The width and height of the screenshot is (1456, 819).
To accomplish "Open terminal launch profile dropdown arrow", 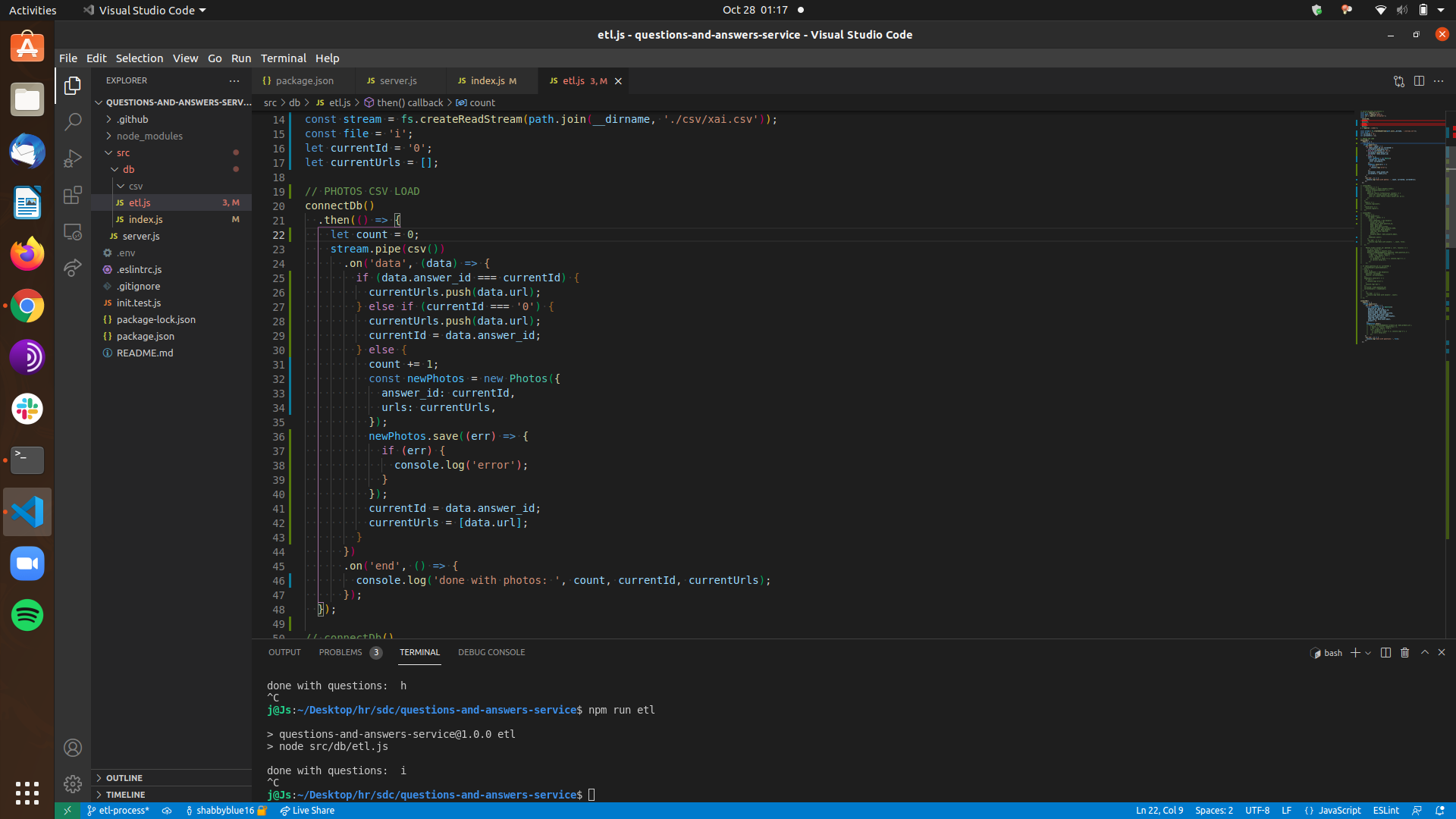I will click(x=1368, y=652).
